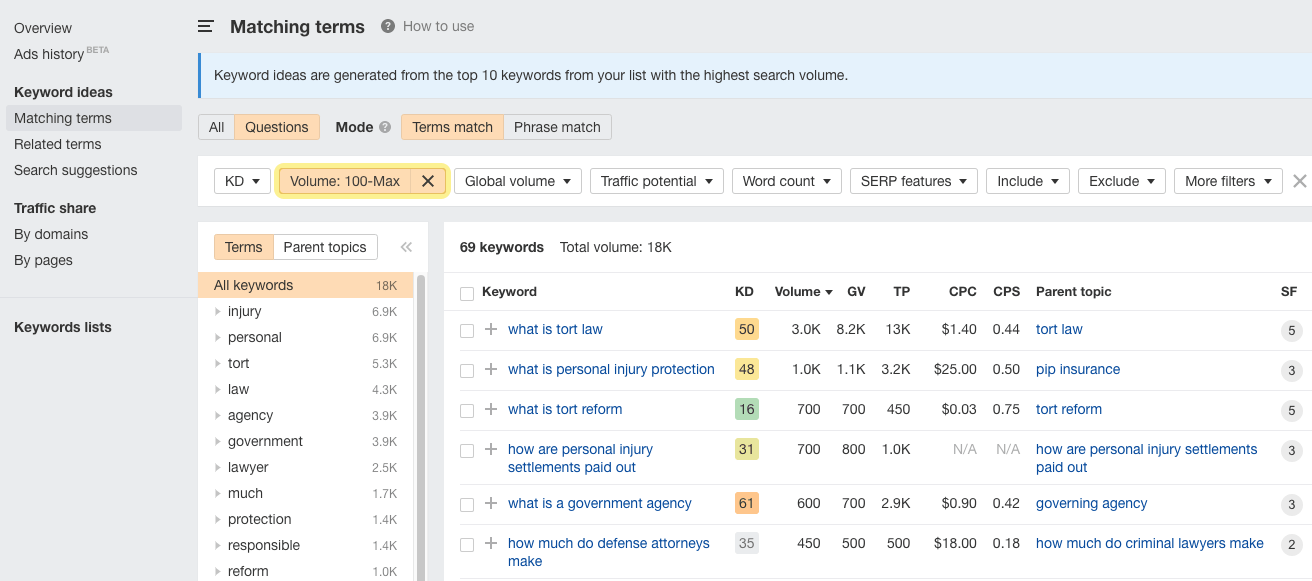
Task: Expand the "injury" term in the tree
Action: pyautogui.click(x=217, y=311)
